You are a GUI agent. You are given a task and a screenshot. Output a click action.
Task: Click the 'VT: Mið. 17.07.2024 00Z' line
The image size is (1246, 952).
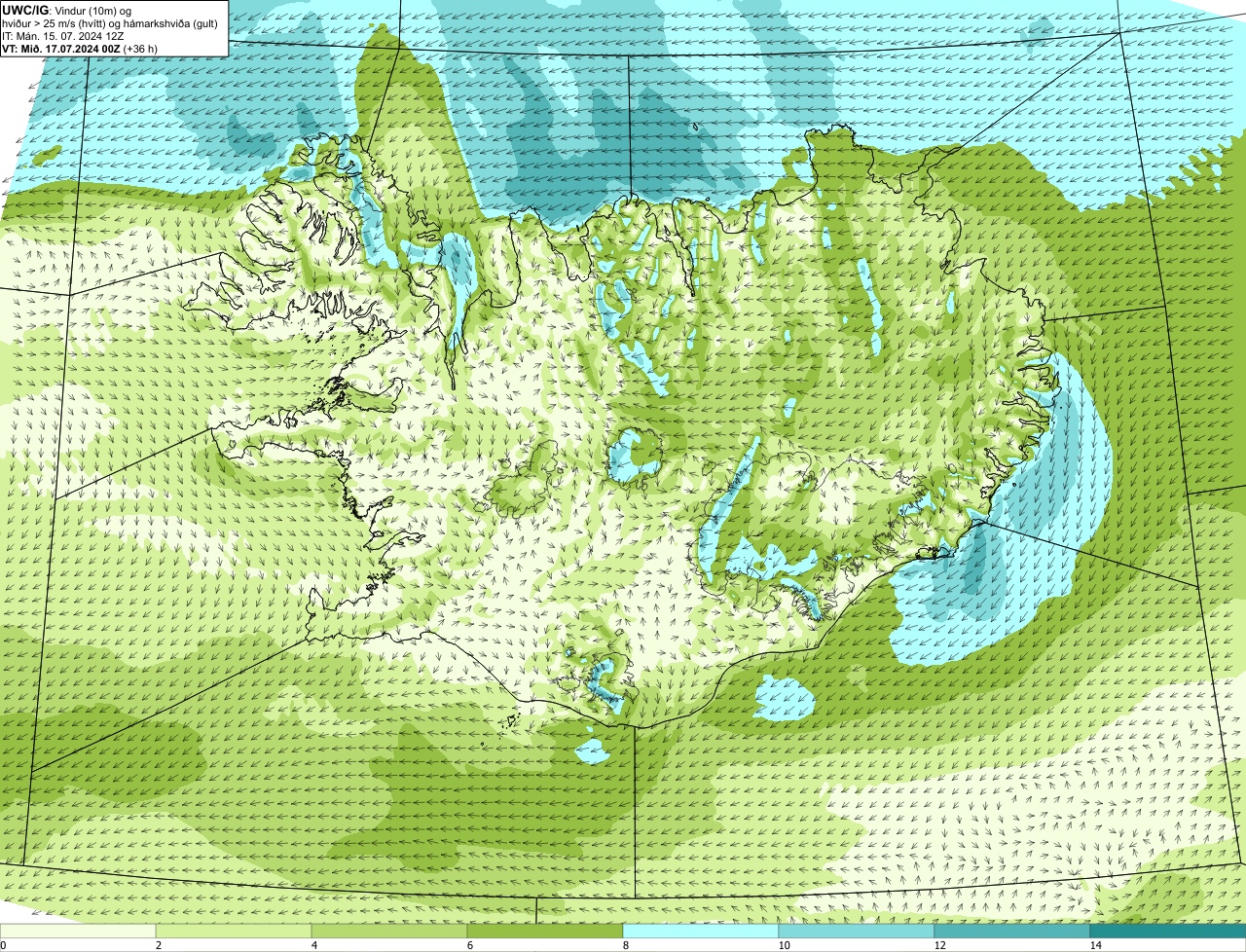click(60, 49)
